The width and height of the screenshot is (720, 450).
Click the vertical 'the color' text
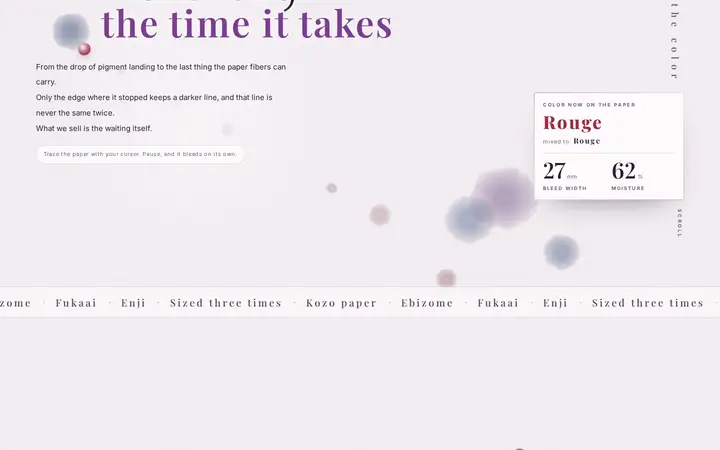pos(674,40)
